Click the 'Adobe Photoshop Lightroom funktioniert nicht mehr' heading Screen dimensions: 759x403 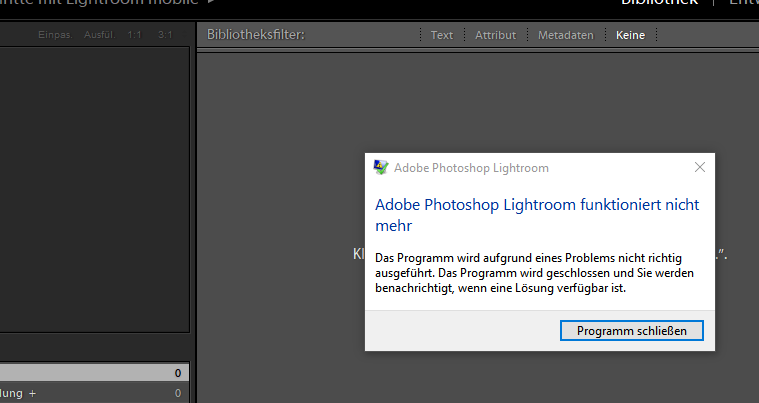tap(537, 215)
